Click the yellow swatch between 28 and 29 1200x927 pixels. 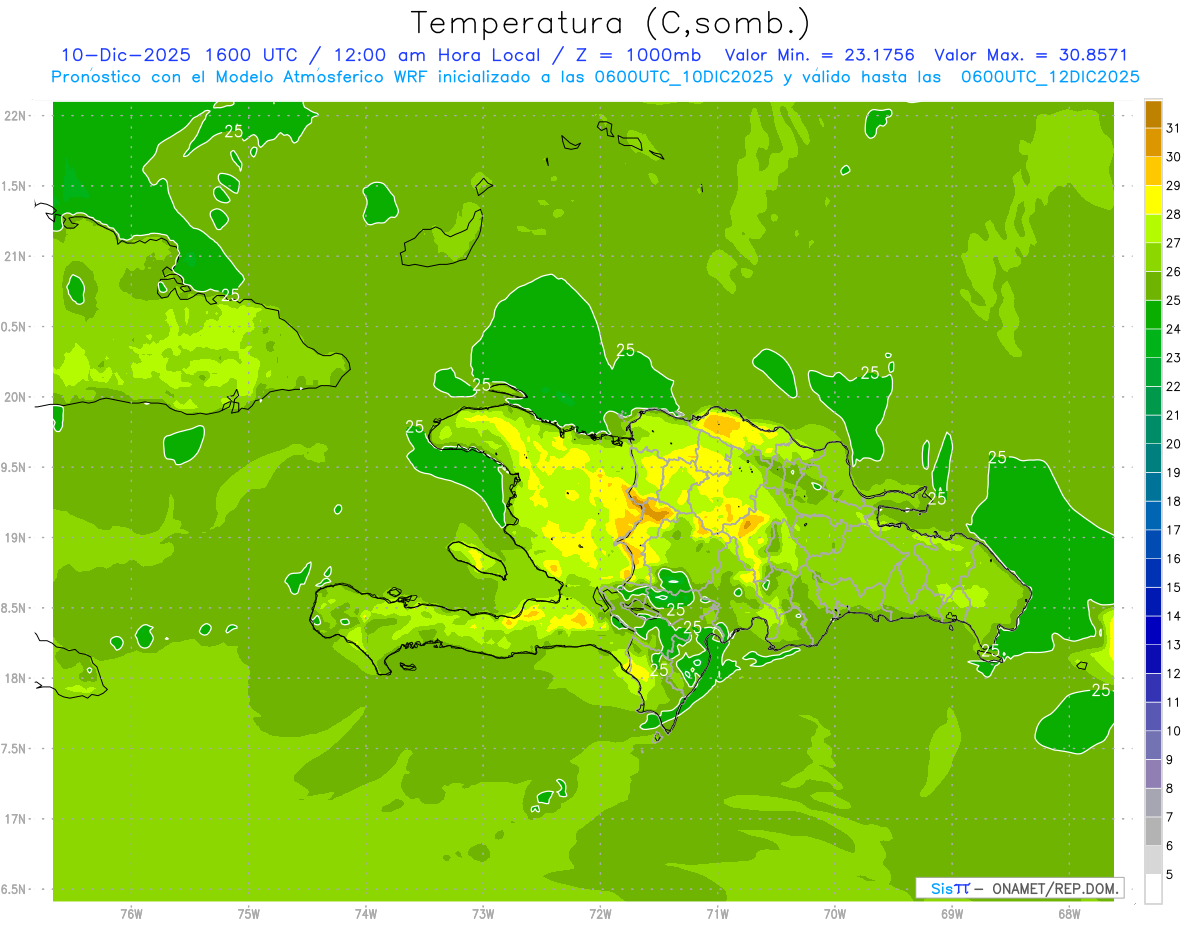[x=1153, y=200]
